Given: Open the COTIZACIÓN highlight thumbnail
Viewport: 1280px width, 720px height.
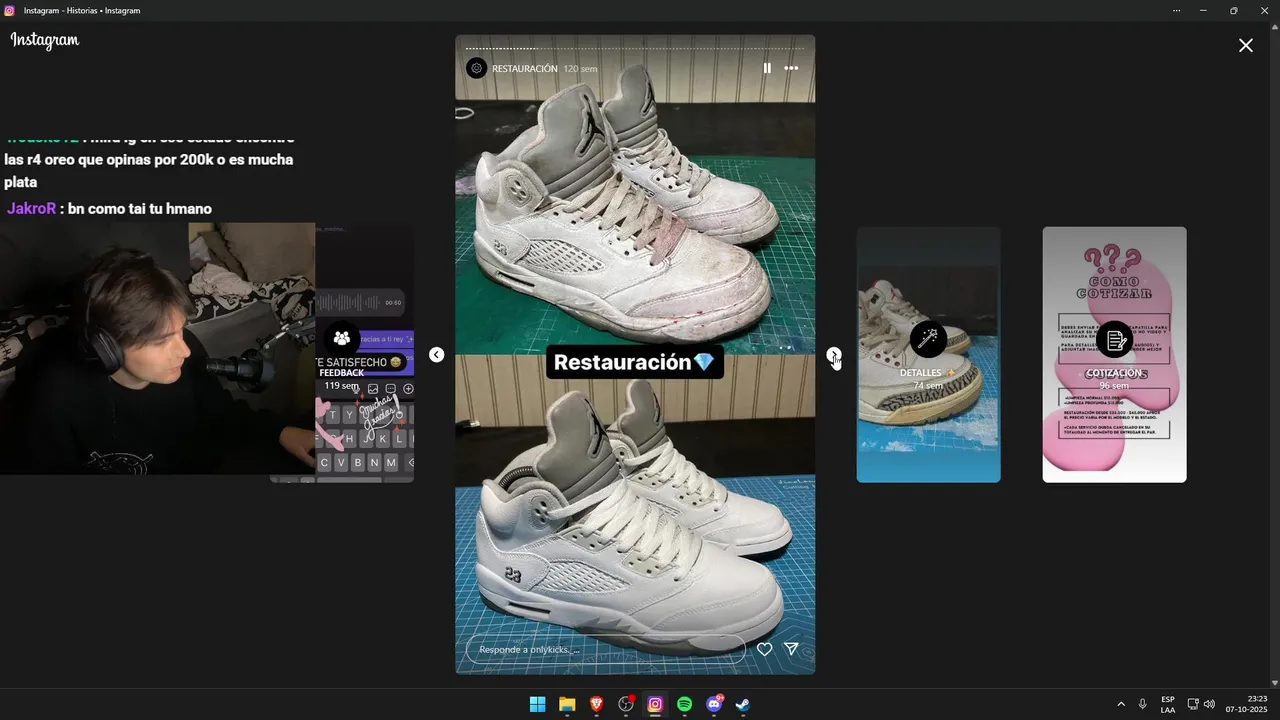Looking at the screenshot, I should tap(1114, 355).
